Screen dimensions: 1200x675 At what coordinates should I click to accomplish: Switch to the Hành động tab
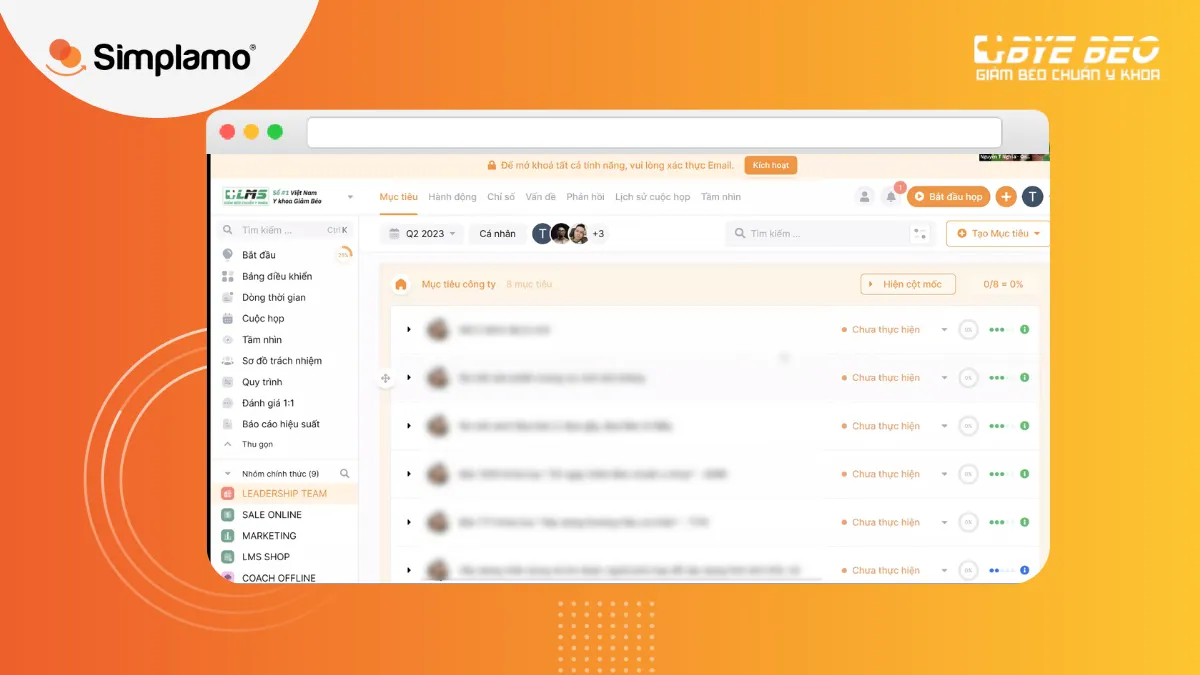click(452, 197)
